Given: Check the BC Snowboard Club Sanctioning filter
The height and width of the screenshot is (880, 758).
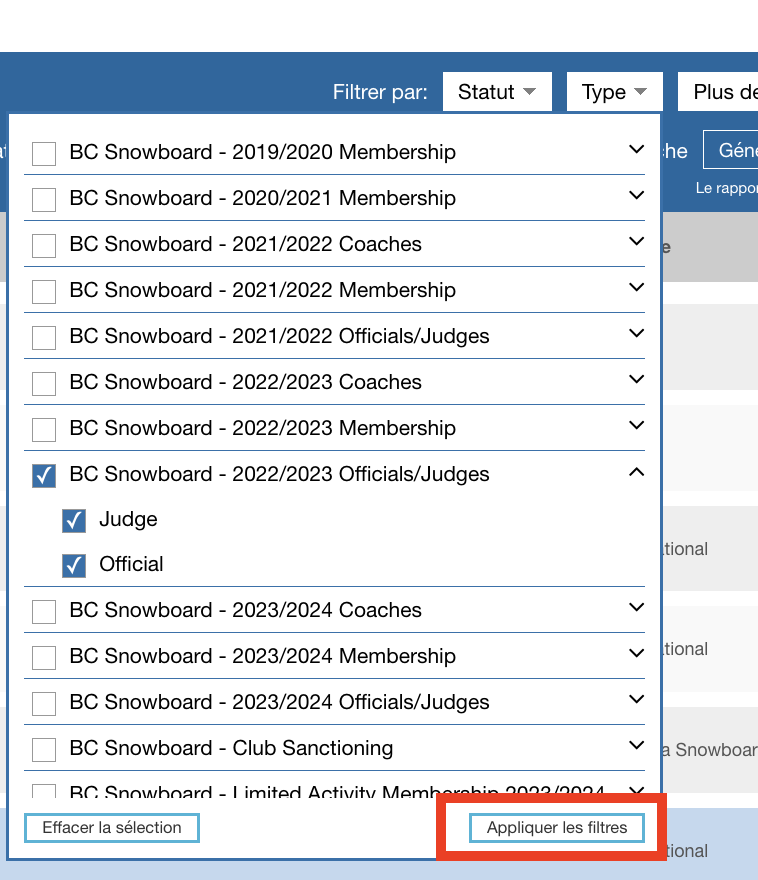Looking at the screenshot, I should coord(43,748).
